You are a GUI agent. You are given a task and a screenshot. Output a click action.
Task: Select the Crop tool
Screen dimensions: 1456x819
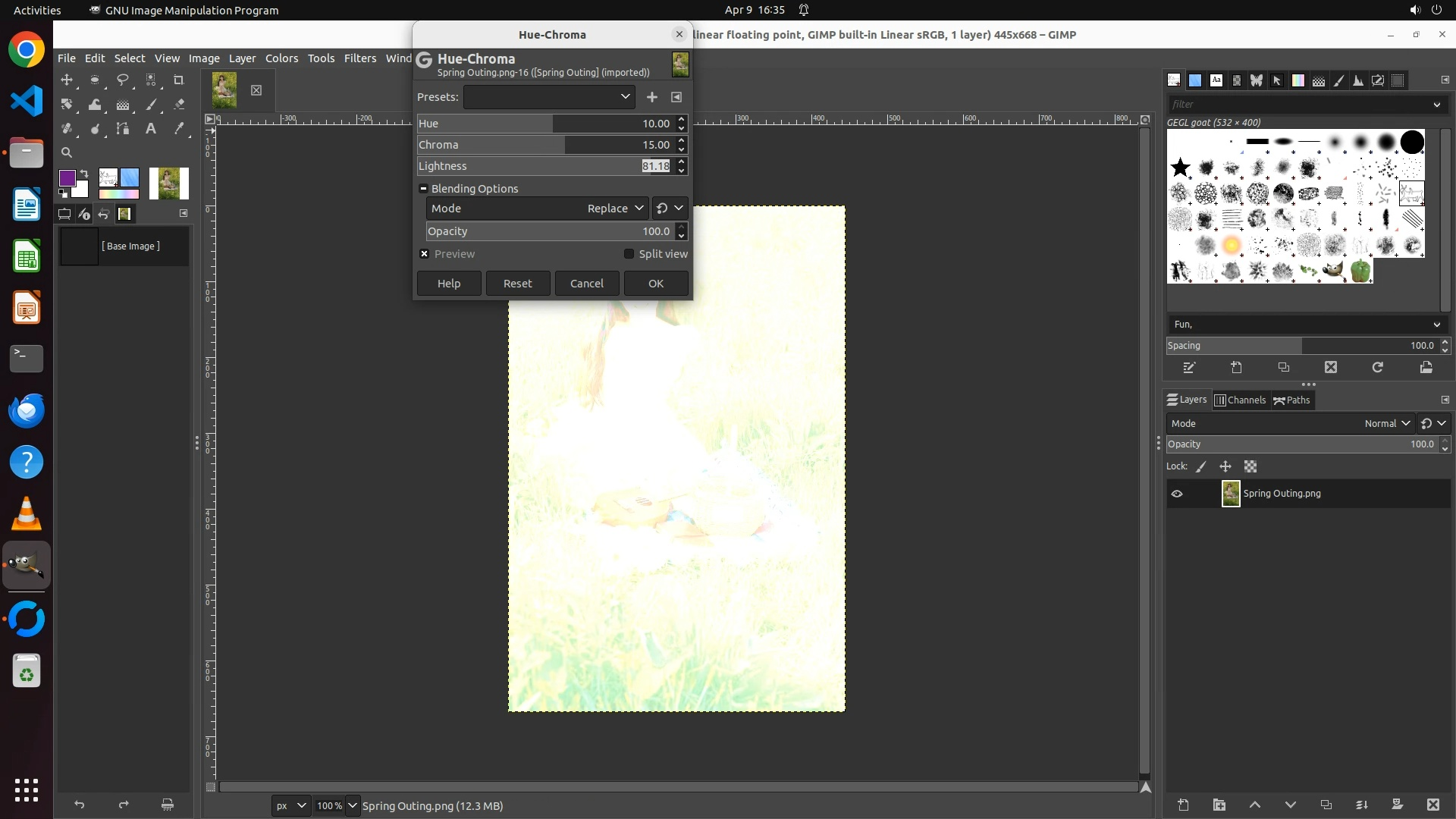(179, 80)
